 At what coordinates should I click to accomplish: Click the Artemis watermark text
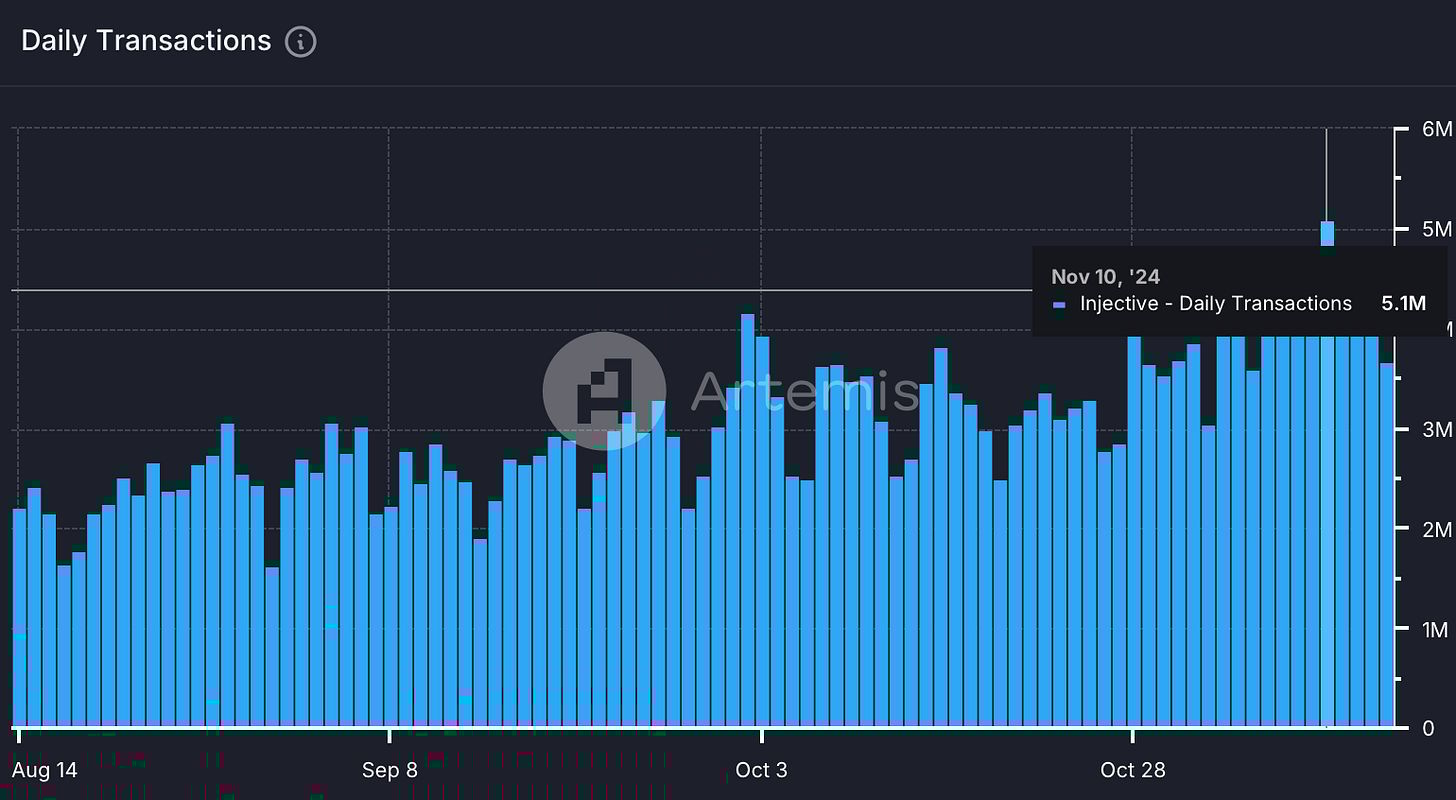(x=804, y=391)
